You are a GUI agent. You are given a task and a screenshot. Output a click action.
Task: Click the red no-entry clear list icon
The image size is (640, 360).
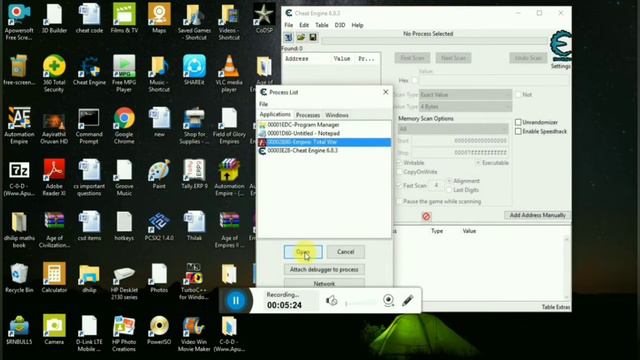[x=426, y=216]
